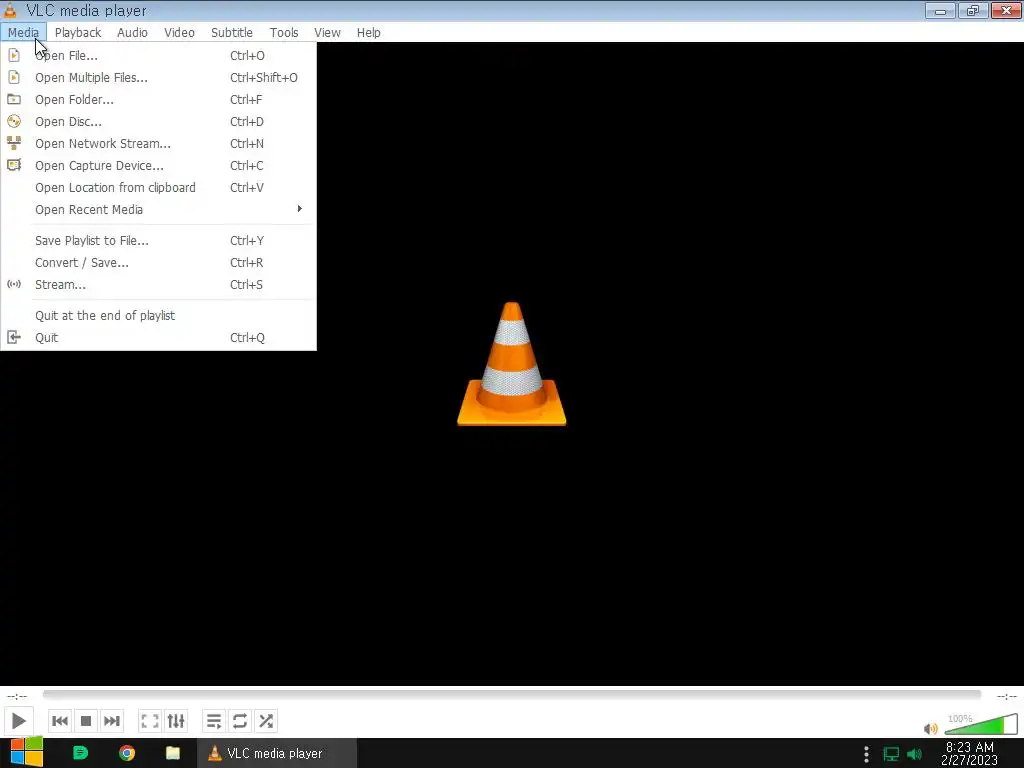This screenshot has height=768, width=1024.
Task: Choose Open Network Stream... entry
Action: (x=159, y=144)
